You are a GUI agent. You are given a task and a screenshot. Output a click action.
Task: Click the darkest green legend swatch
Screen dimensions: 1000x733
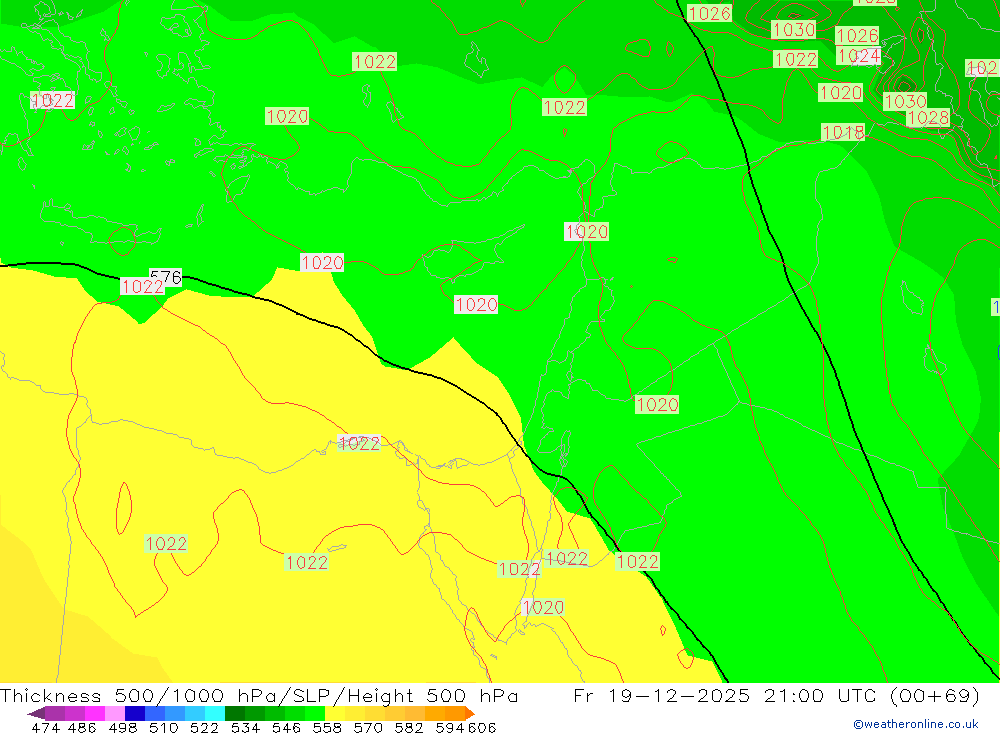235,713
